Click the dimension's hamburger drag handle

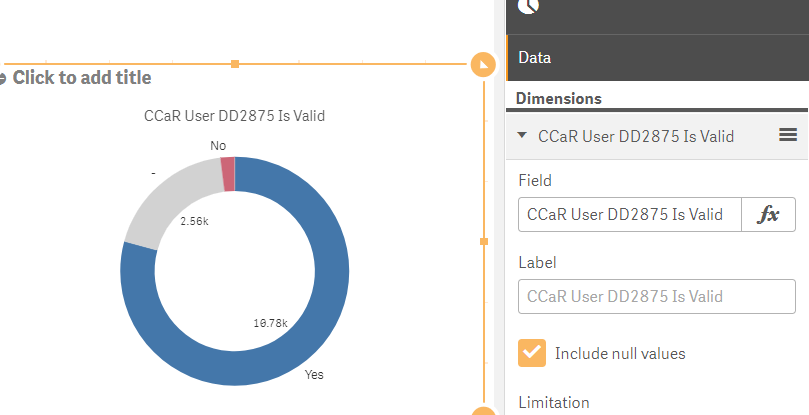click(x=788, y=135)
